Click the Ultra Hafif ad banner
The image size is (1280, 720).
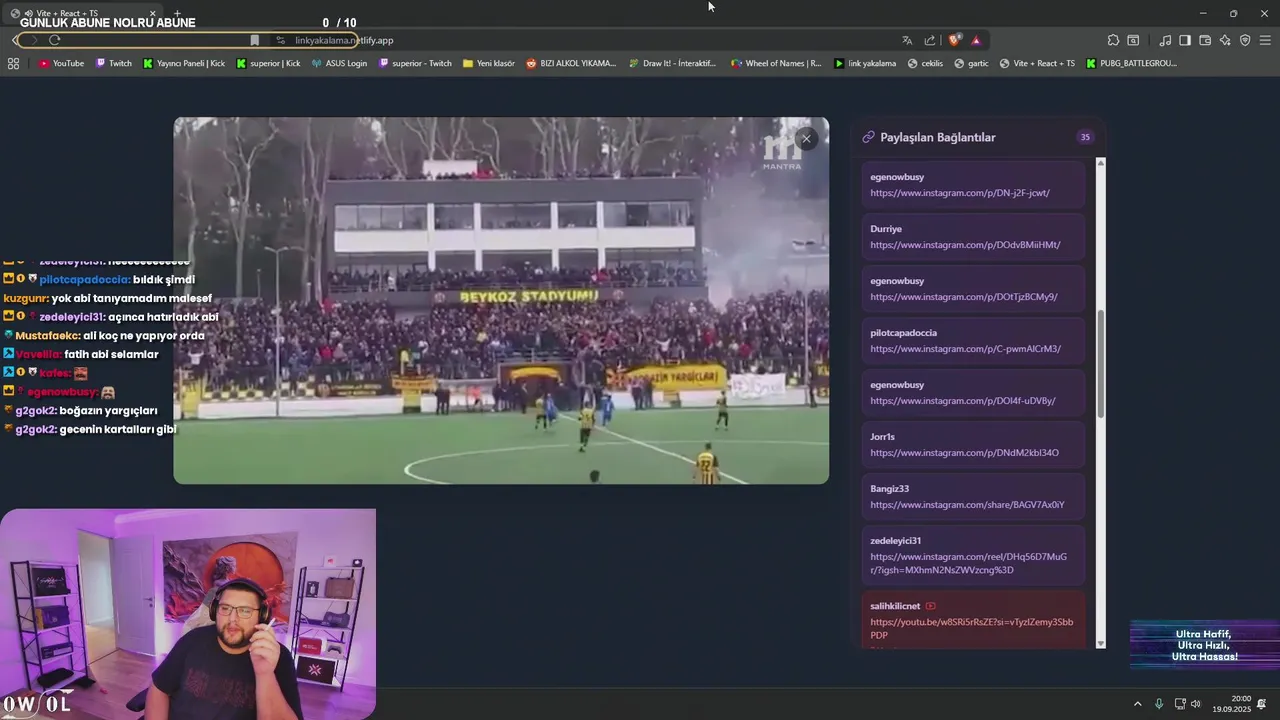[1205, 645]
